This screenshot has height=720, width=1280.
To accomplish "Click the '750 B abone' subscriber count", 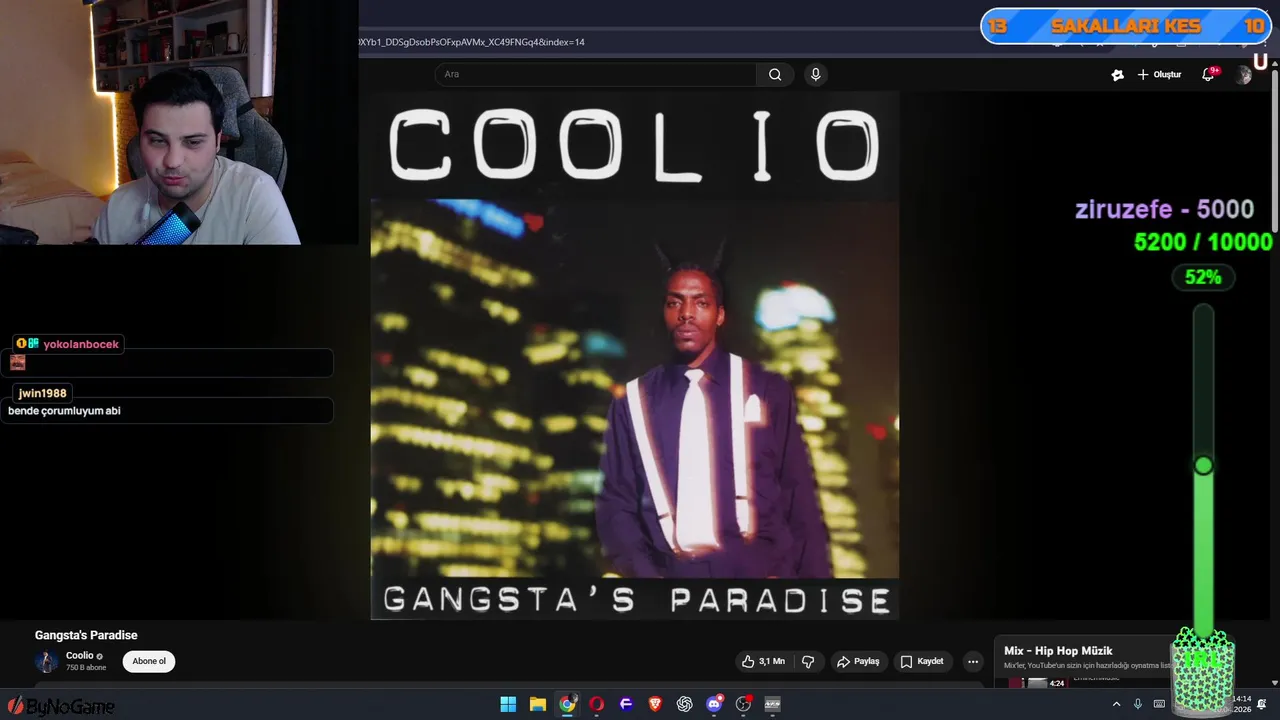I will pyautogui.click(x=86, y=668).
